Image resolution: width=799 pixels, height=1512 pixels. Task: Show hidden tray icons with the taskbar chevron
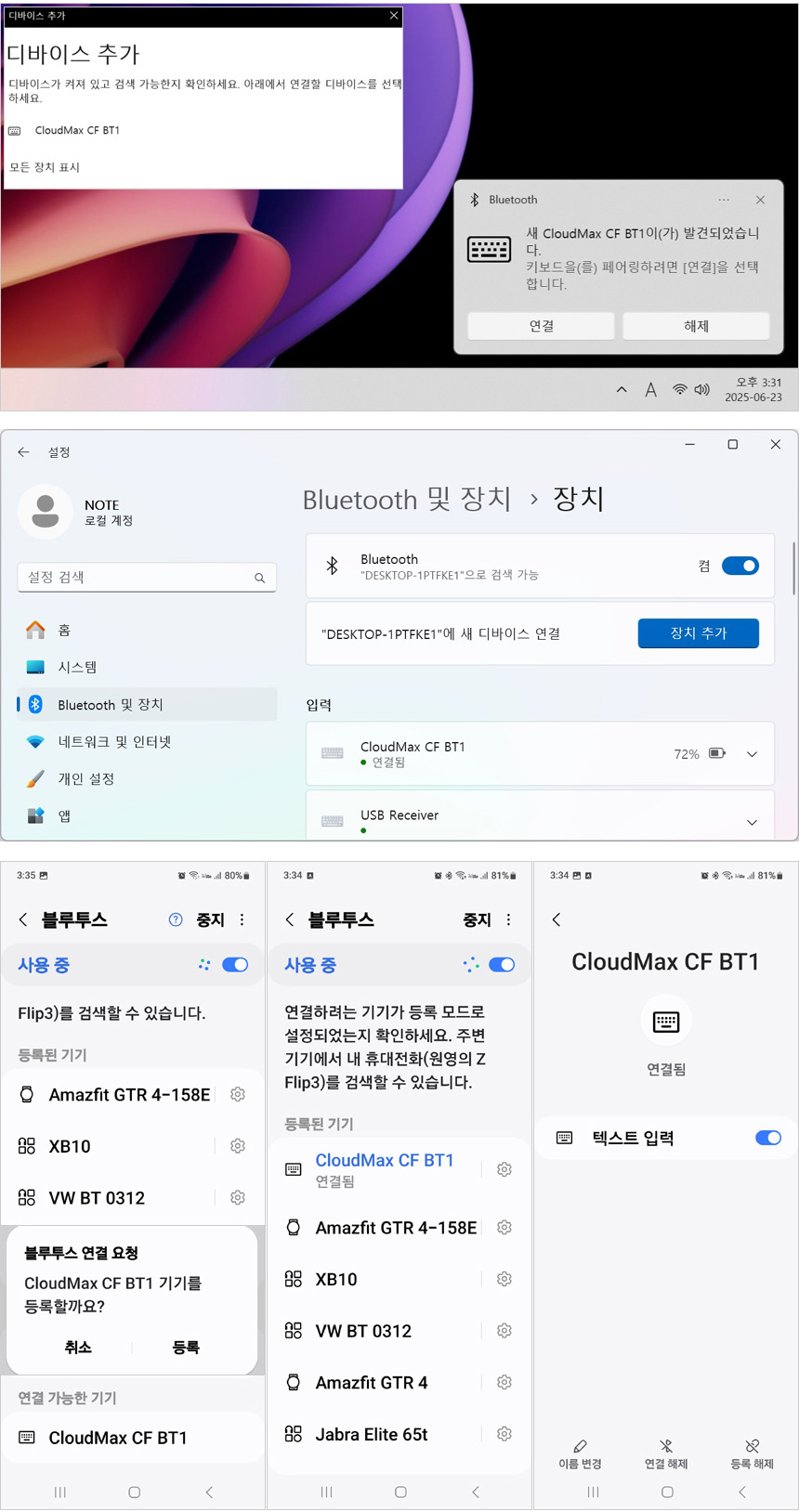622,390
